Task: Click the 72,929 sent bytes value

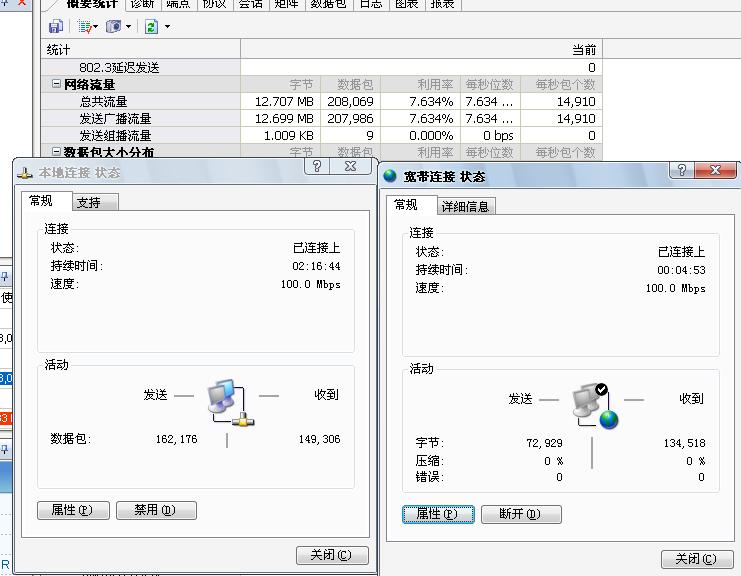Action: [544, 443]
